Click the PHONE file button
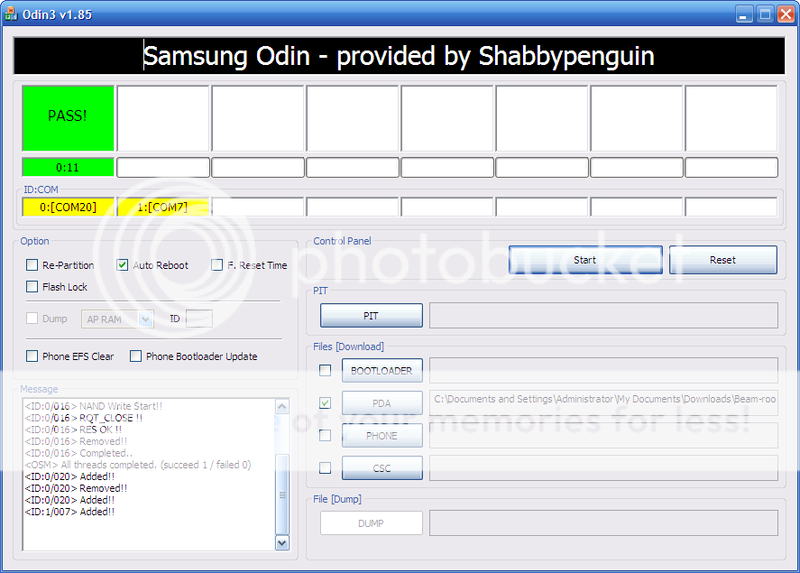Image resolution: width=800 pixels, height=573 pixels. pyautogui.click(x=382, y=435)
